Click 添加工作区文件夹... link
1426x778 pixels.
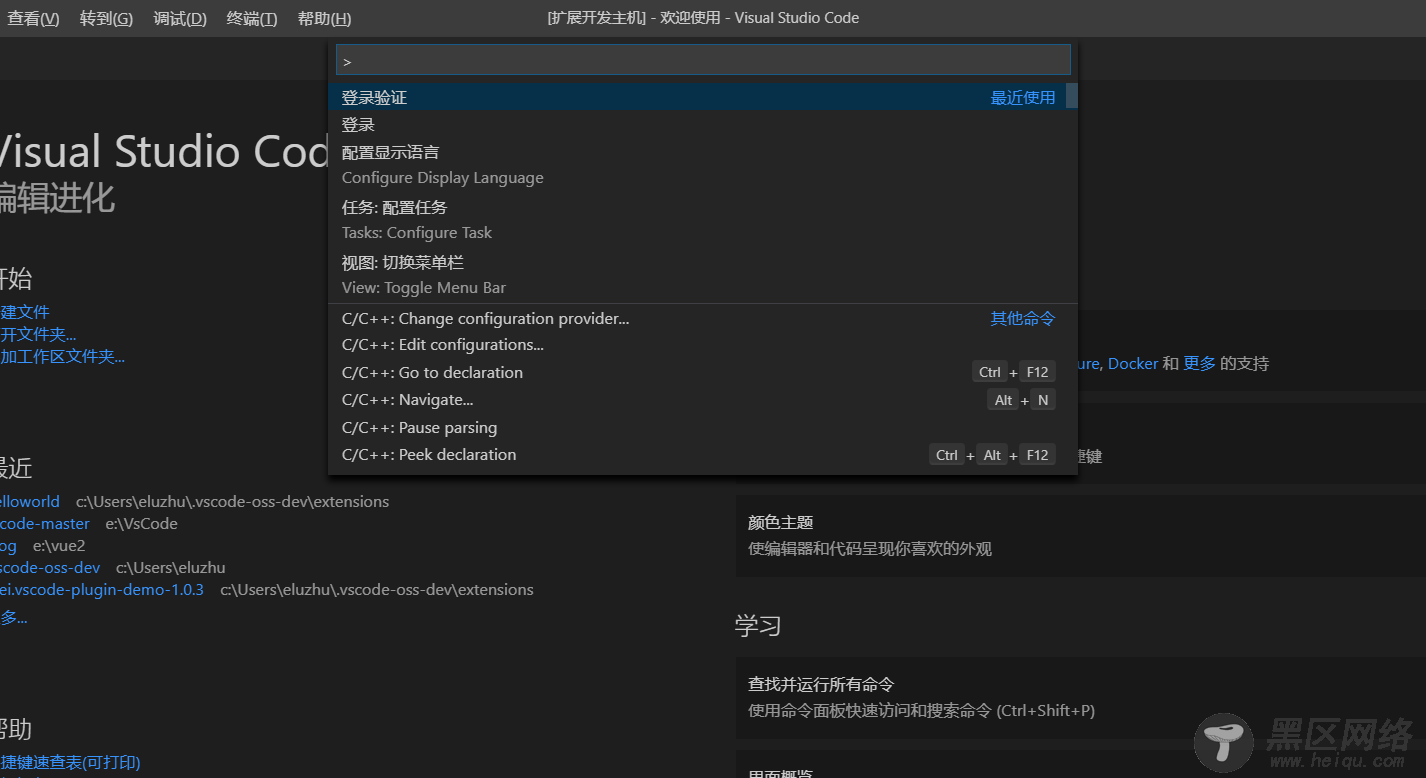(x=62, y=356)
